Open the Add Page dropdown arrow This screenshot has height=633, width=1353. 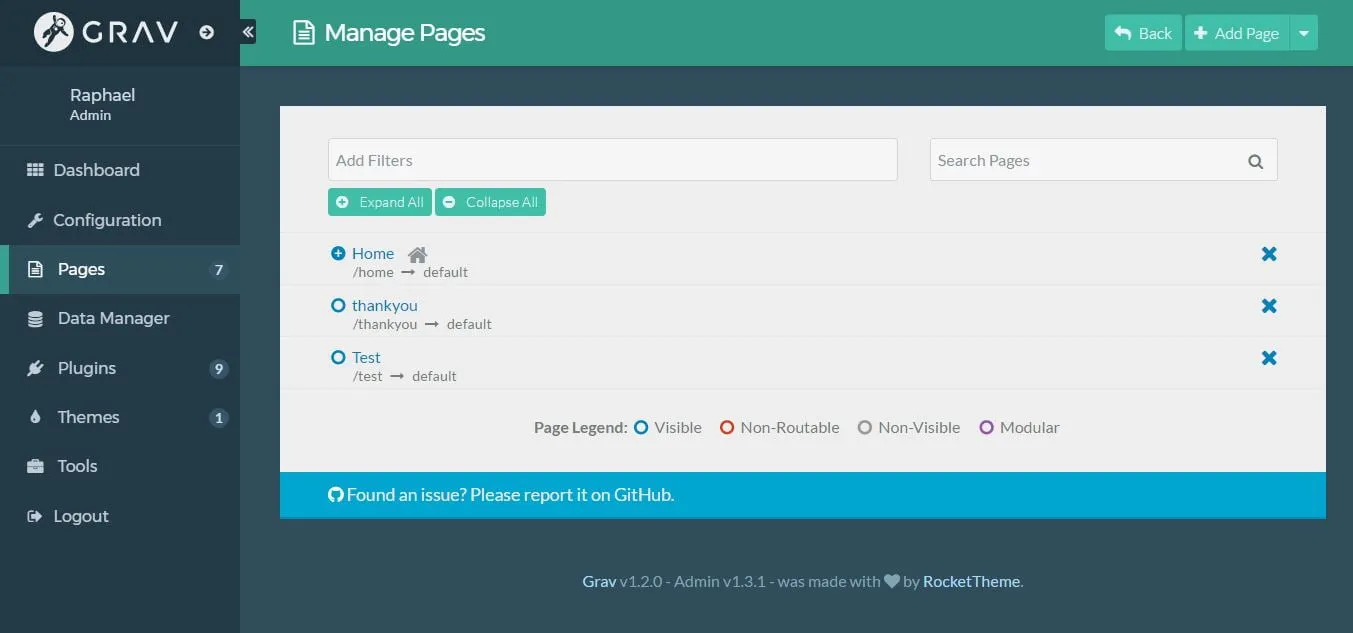click(x=1303, y=33)
